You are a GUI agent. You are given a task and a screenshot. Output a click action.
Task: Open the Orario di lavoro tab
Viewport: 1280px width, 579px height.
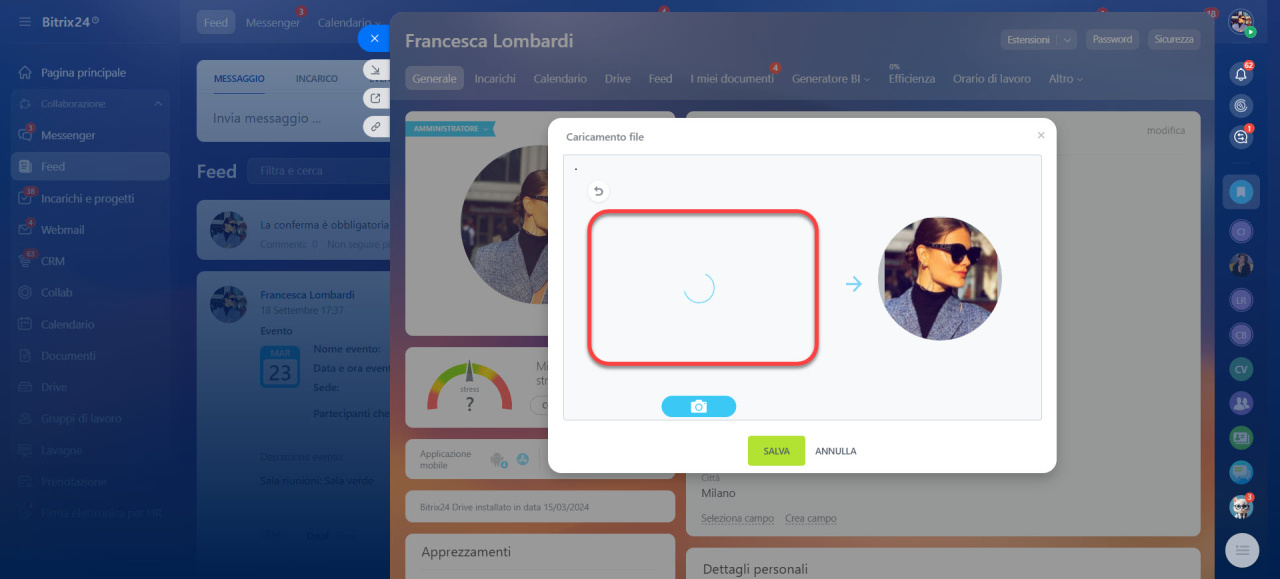(991, 79)
